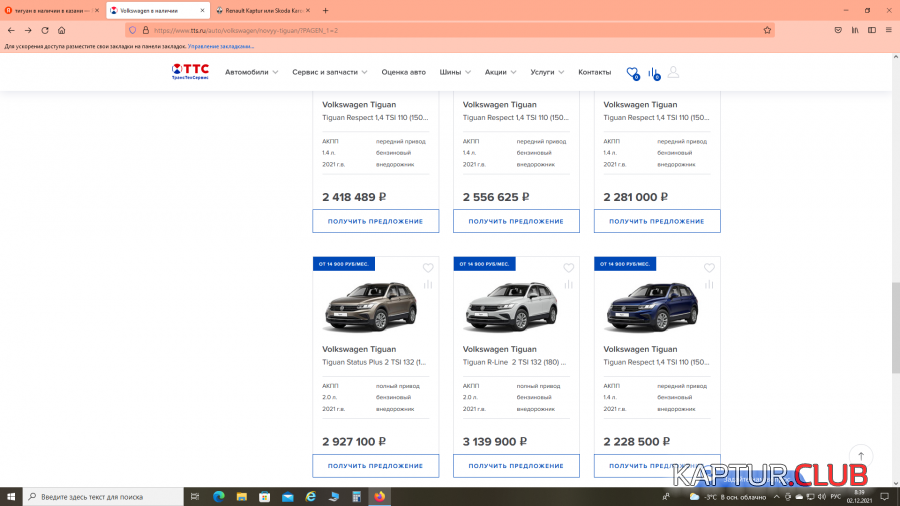Open Microsoft Store from taskbar
The image size is (900, 506).
click(265, 497)
